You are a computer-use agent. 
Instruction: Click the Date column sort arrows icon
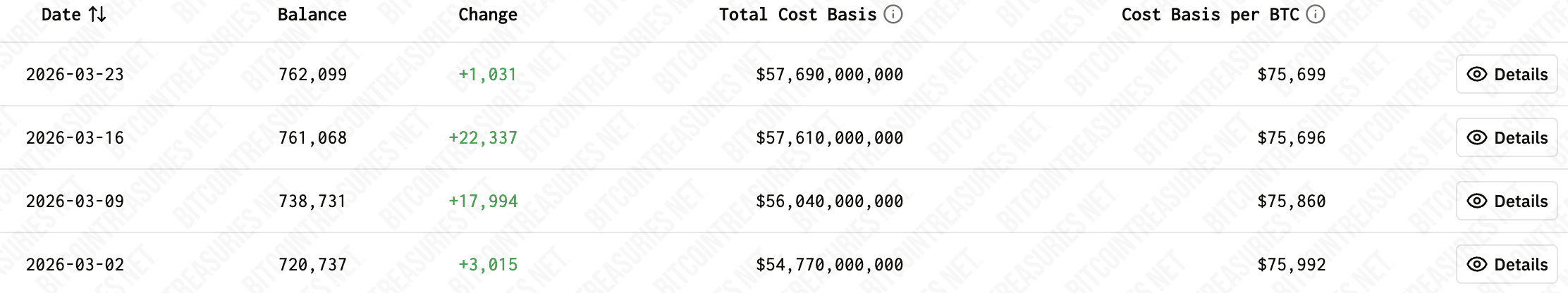tap(97, 15)
